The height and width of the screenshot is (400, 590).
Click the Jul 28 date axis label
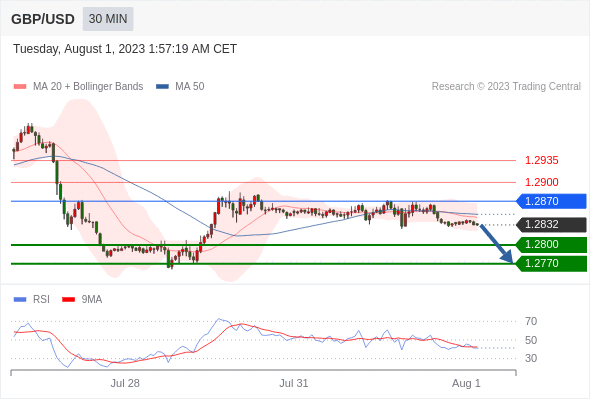(x=125, y=383)
